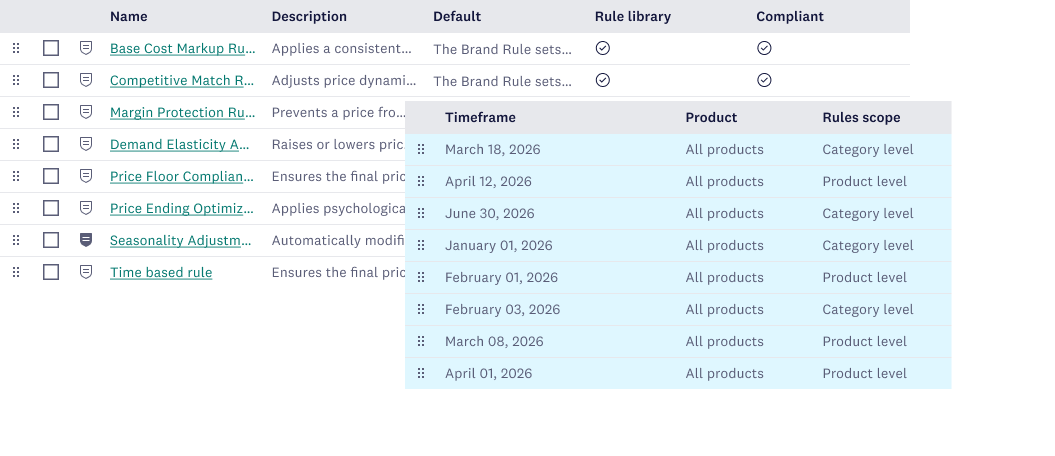1055x456 pixels.
Task: Select the January 01, 2026 timeframe row
Action: click(x=498, y=245)
